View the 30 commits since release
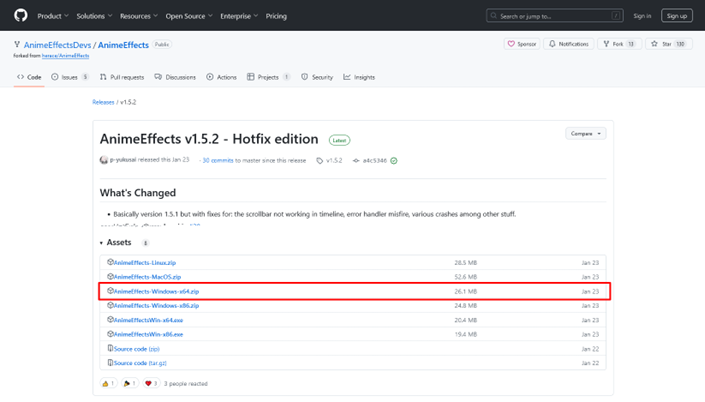The width and height of the screenshot is (705, 402). [x=218, y=161]
